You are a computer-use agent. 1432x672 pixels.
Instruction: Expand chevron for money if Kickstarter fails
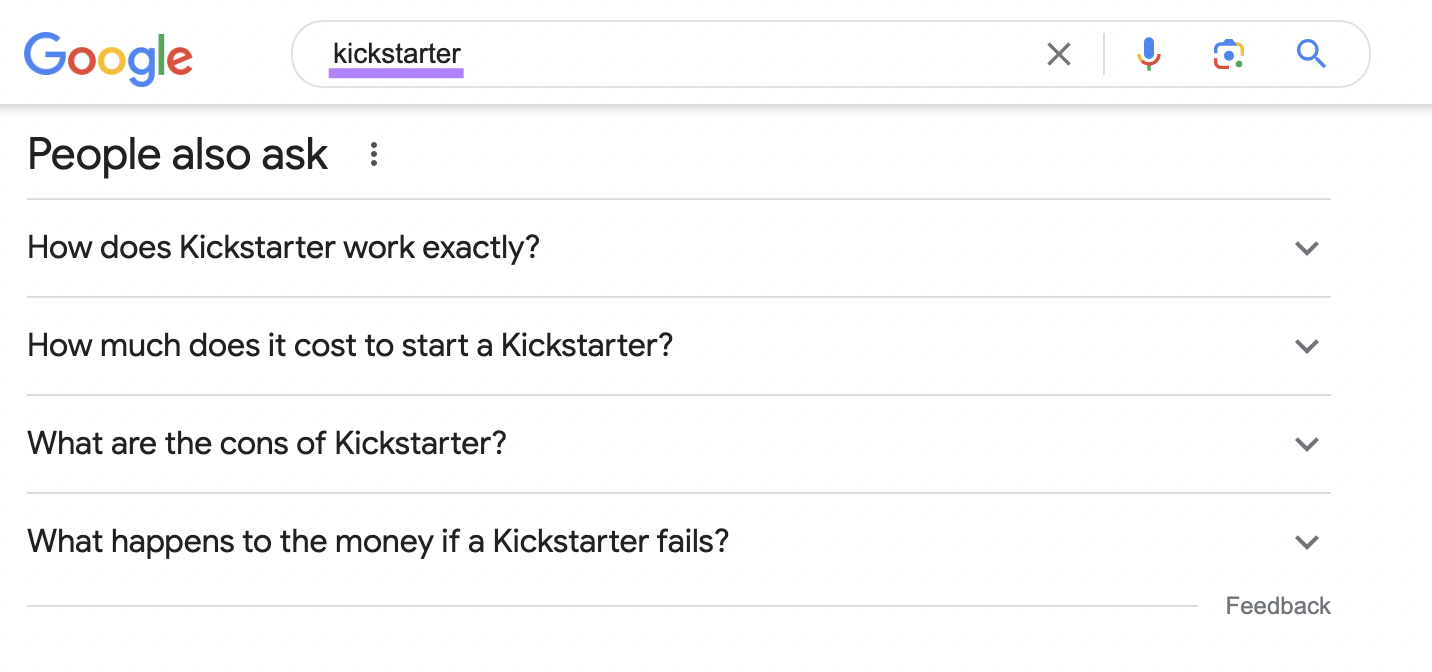(x=1306, y=542)
